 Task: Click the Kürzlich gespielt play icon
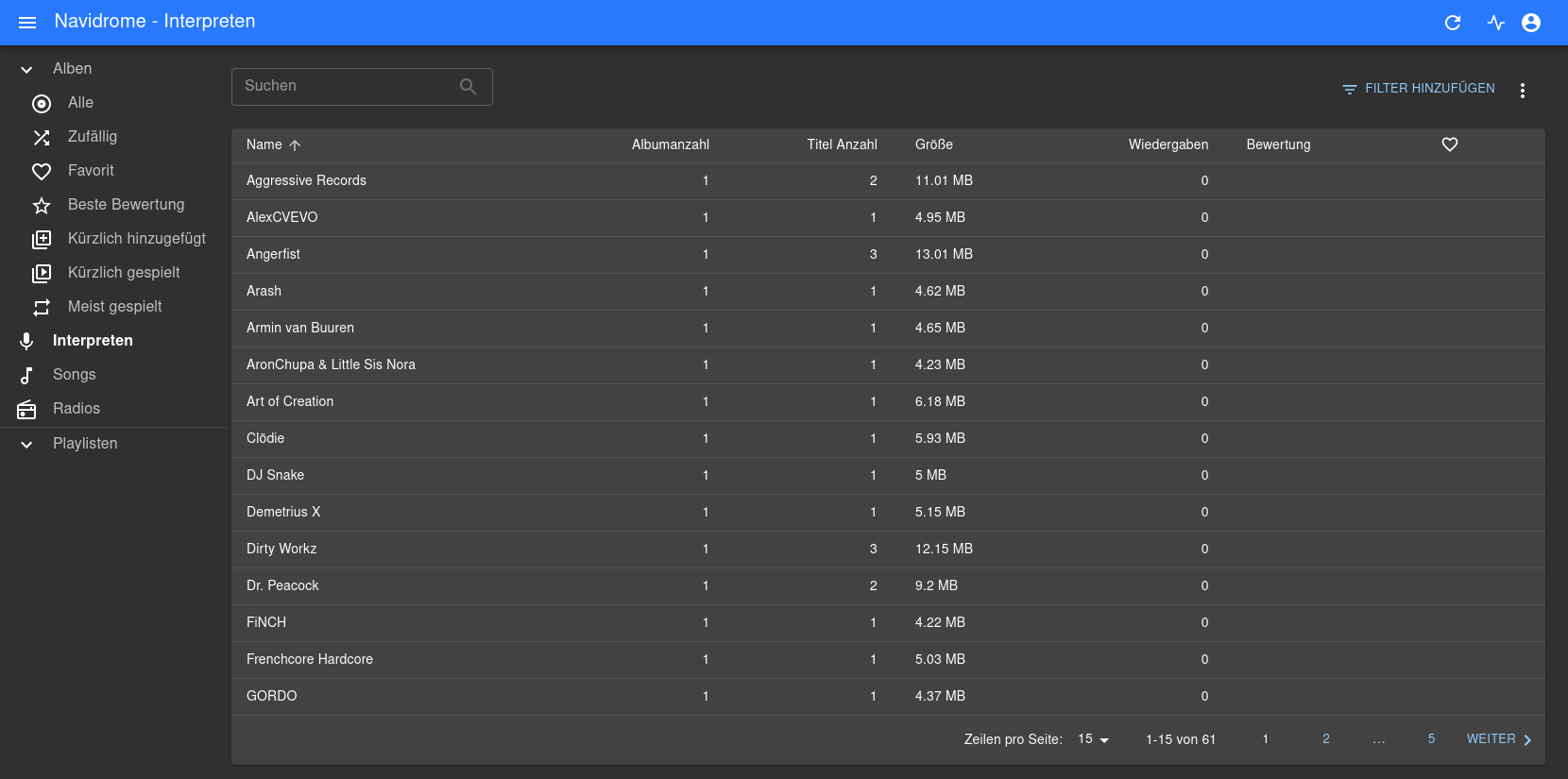coord(42,274)
